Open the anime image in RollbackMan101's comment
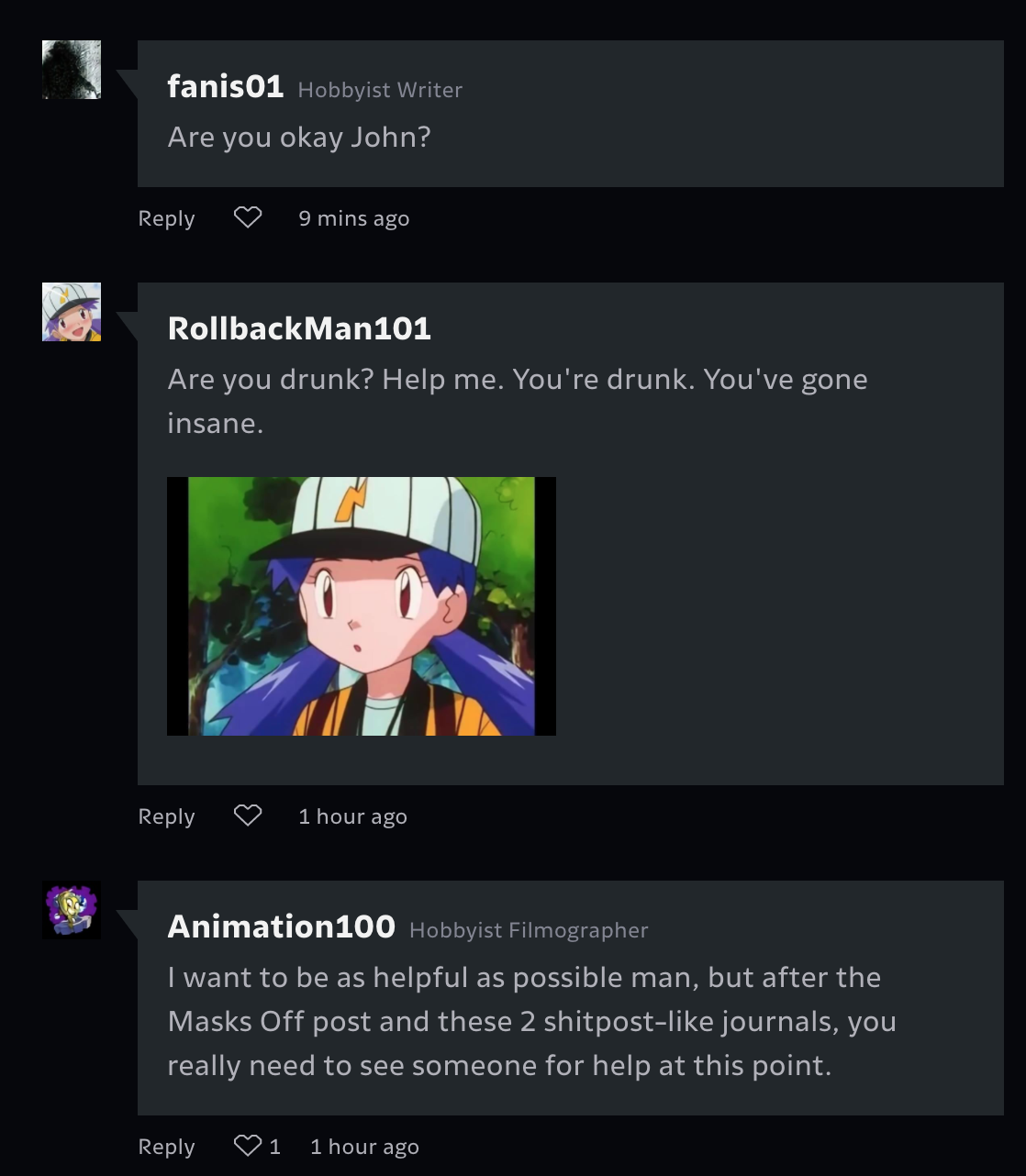The width and height of the screenshot is (1026, 1176). pyautogui.click(x=362, y=605)
